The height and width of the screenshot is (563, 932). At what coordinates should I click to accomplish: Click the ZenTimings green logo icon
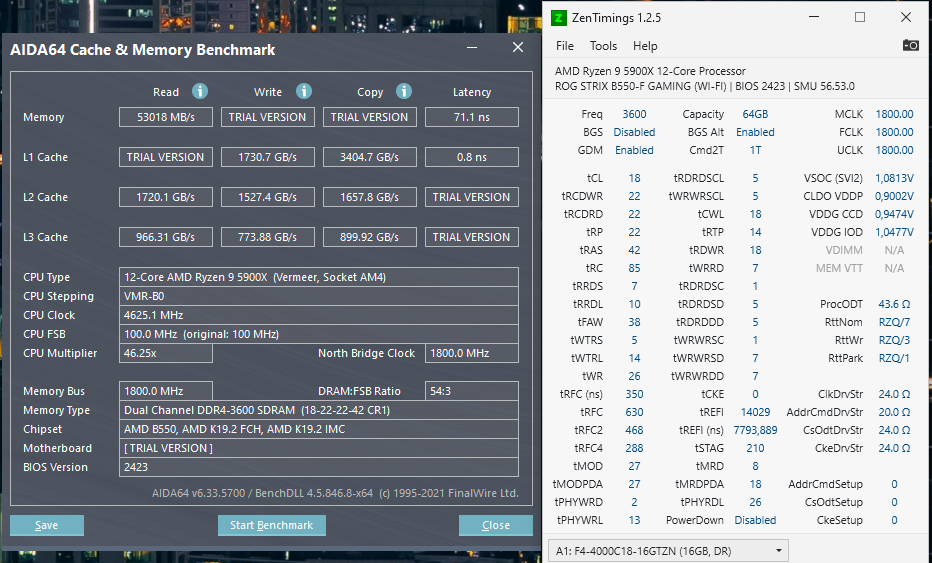(559, 18)
